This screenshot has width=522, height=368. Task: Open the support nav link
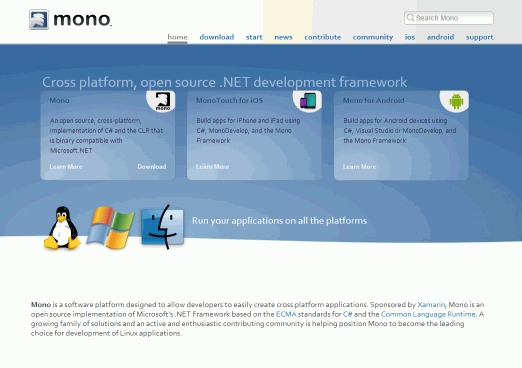(479, 37)
